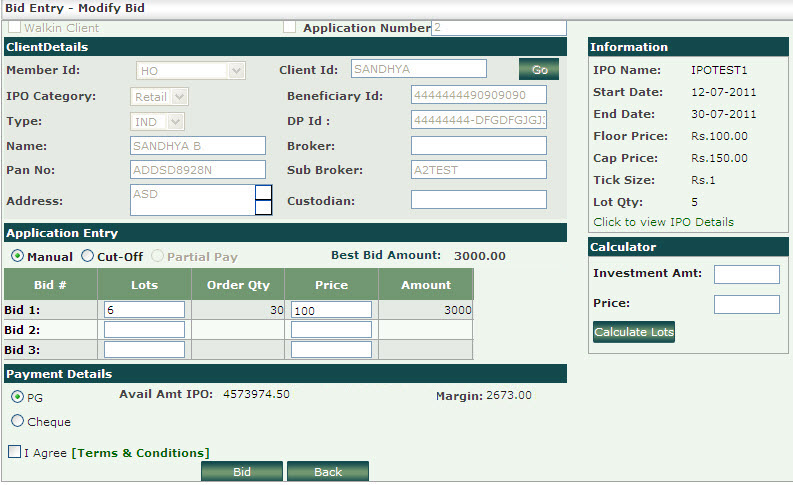Select PG payment option
Viewport: 793px width, 485px height.
coord(17,397)
